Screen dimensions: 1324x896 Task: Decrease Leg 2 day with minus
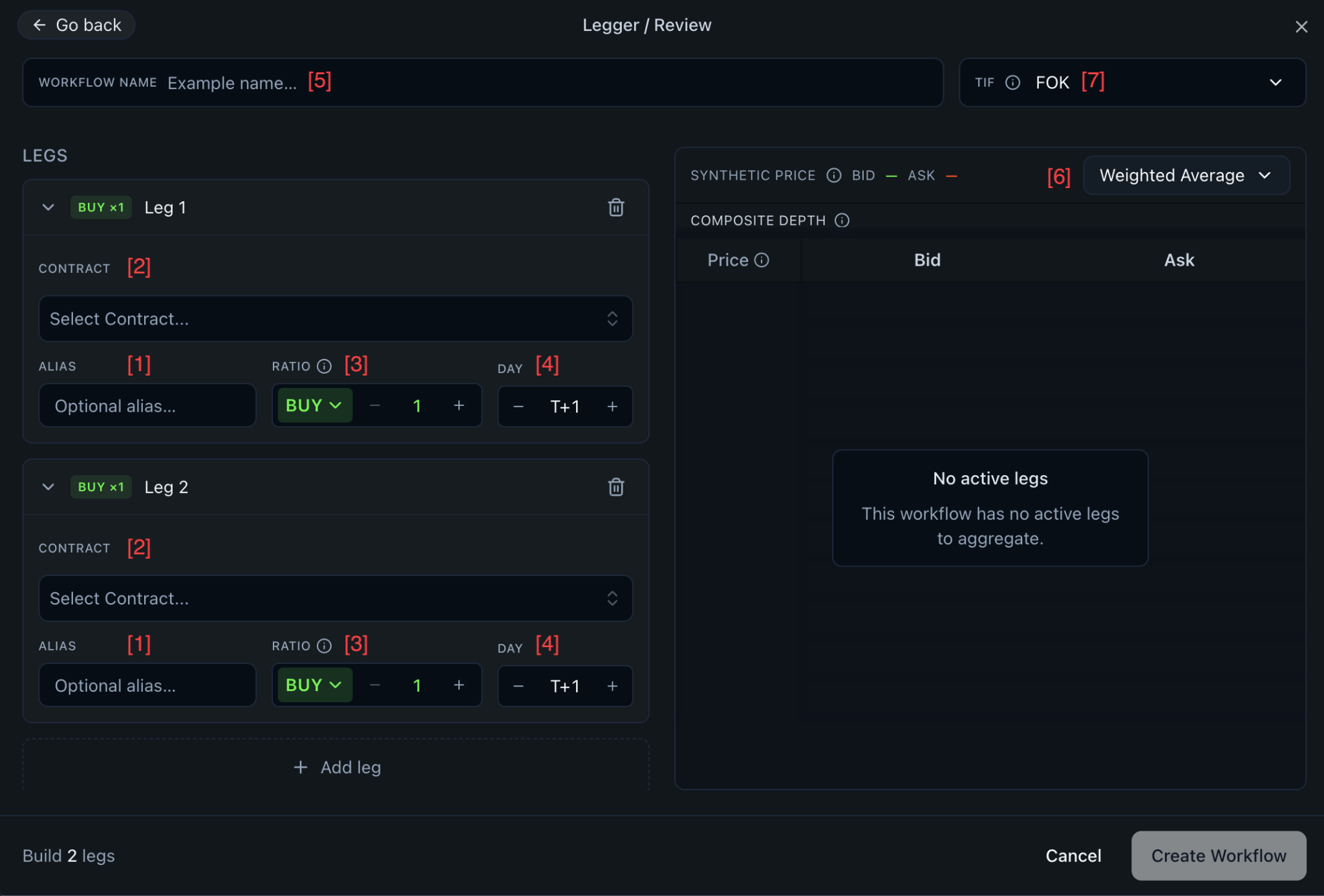coord(518,686)
